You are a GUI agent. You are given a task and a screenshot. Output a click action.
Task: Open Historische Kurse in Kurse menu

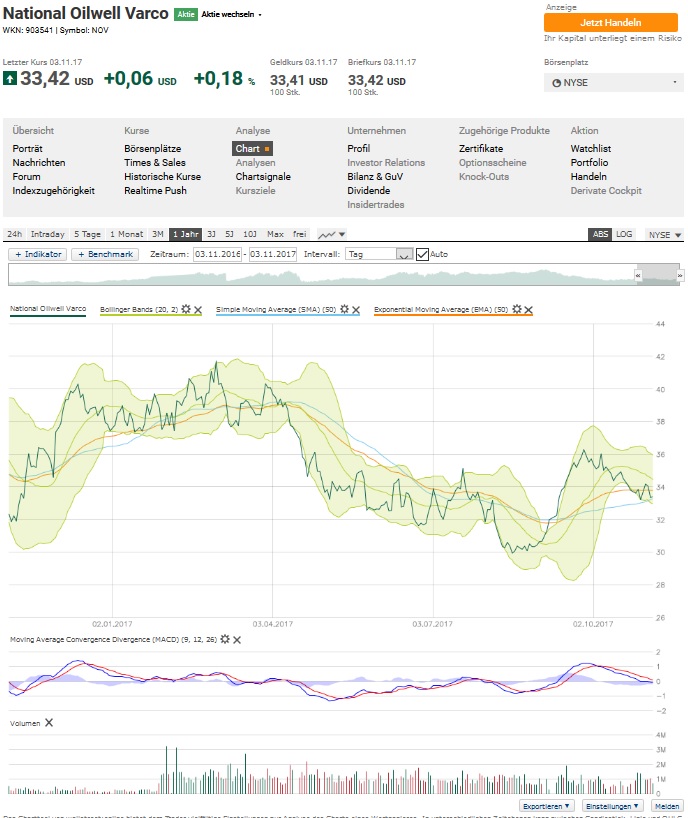[162, 176]
